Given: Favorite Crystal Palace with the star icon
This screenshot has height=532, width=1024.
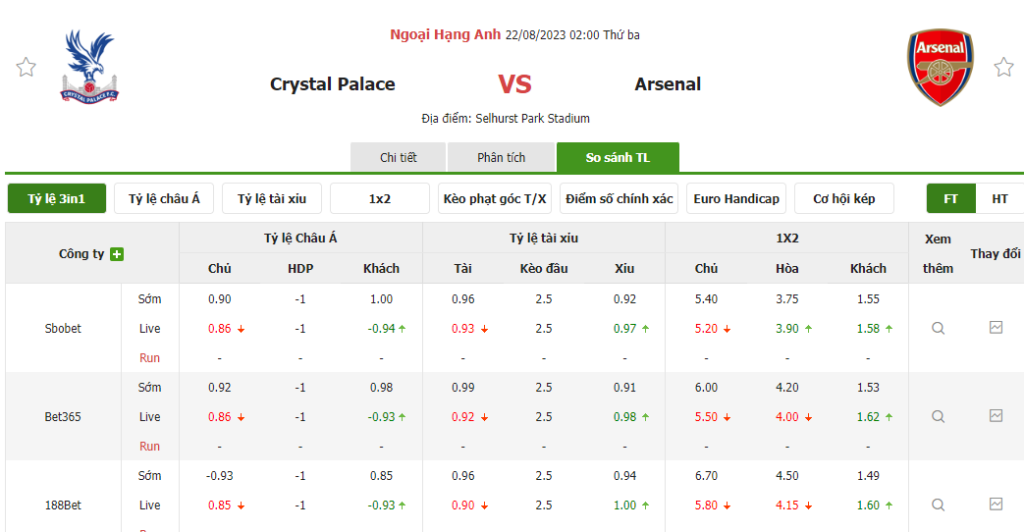Looking at the screenshot, I should point(26,67).
